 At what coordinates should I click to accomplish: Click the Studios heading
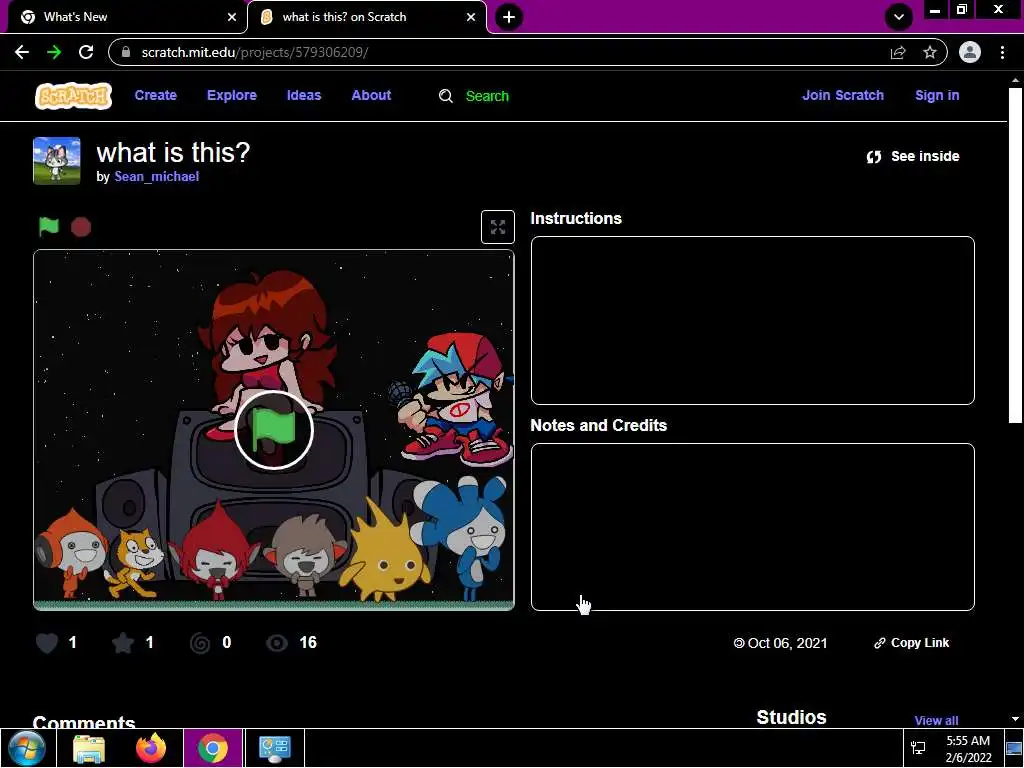791,717
